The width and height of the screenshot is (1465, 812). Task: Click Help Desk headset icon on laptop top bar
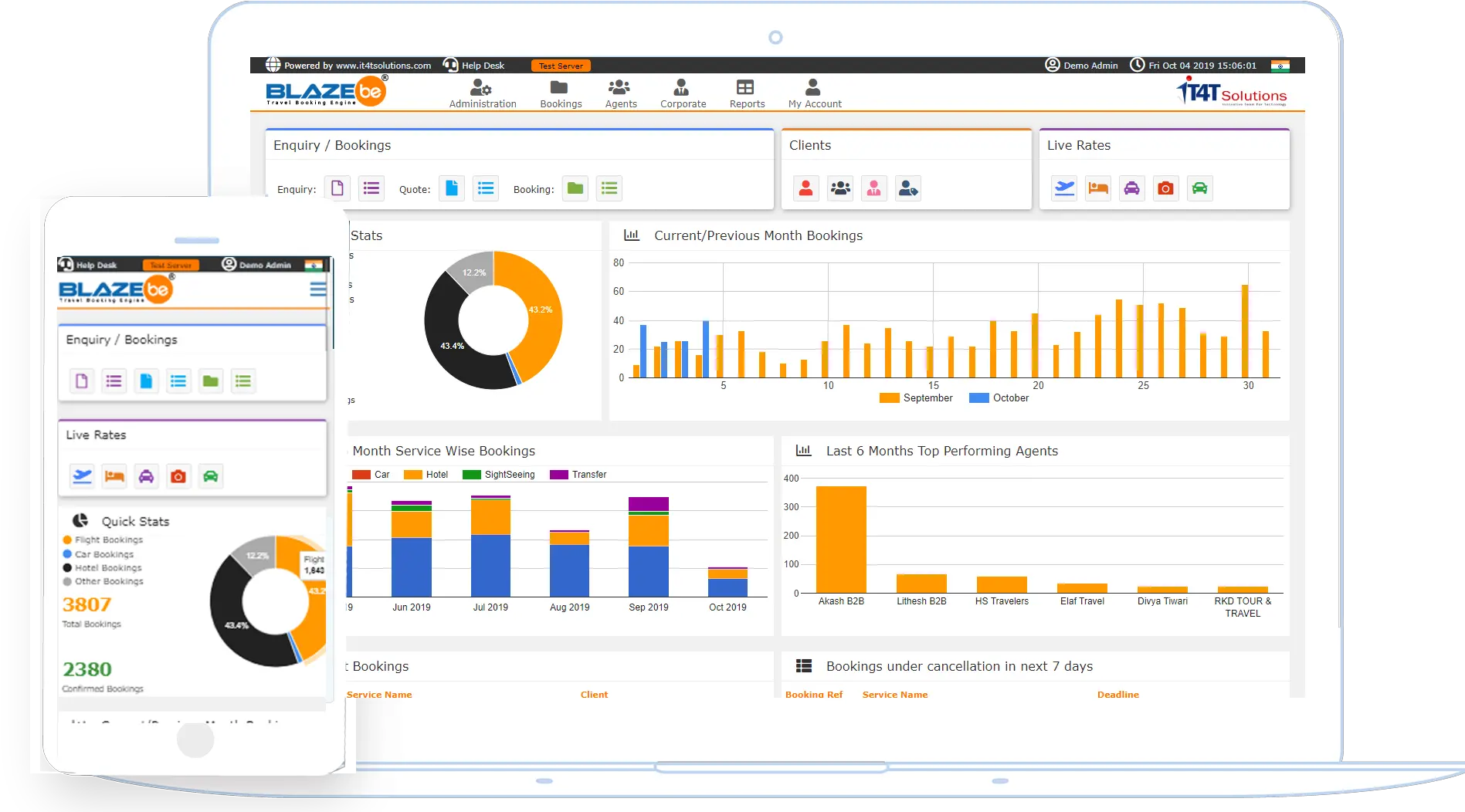pyautogui.click(x=450, y=65)
